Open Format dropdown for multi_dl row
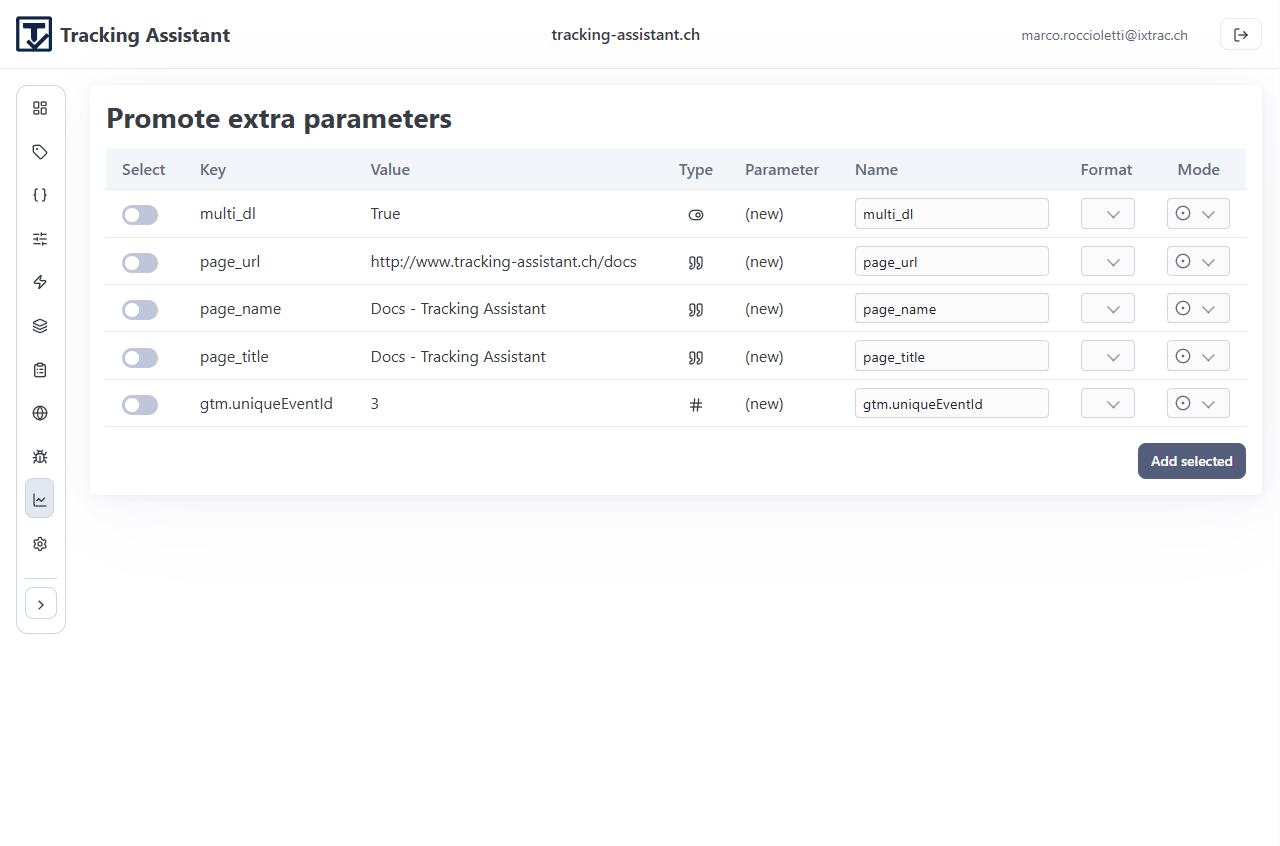The image size is (1280, 846). [x=1107, y=214]
